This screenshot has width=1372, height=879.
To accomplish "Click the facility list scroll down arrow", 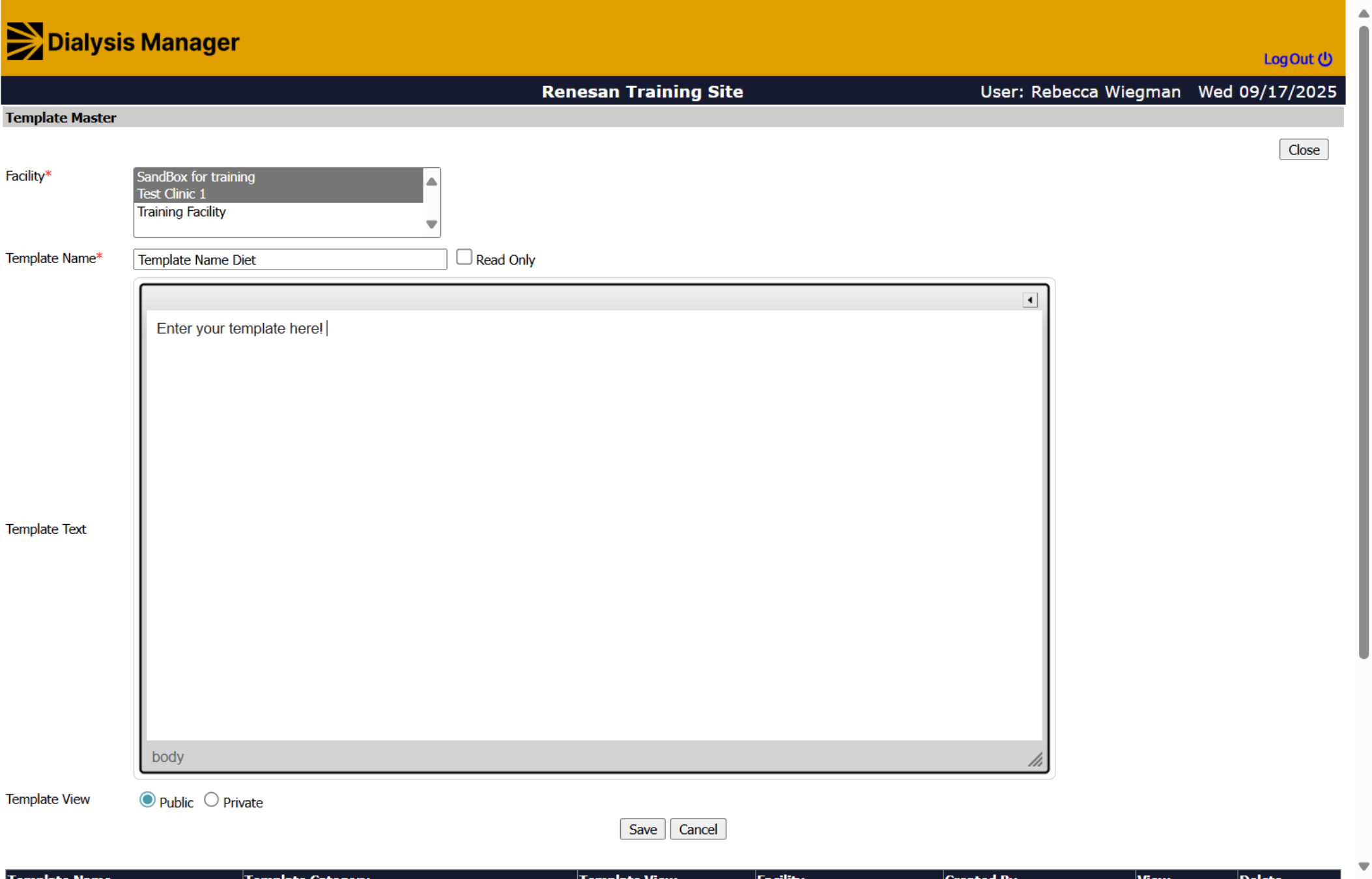I will point(431,225).
